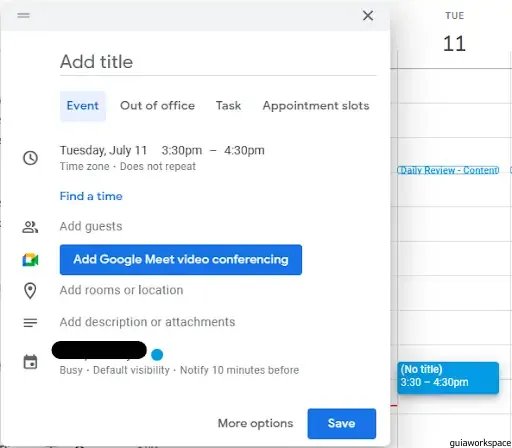The width and height of the screenshot is (512, 448).
Task: Change Default visibility setting
Action: coord(131,370)
